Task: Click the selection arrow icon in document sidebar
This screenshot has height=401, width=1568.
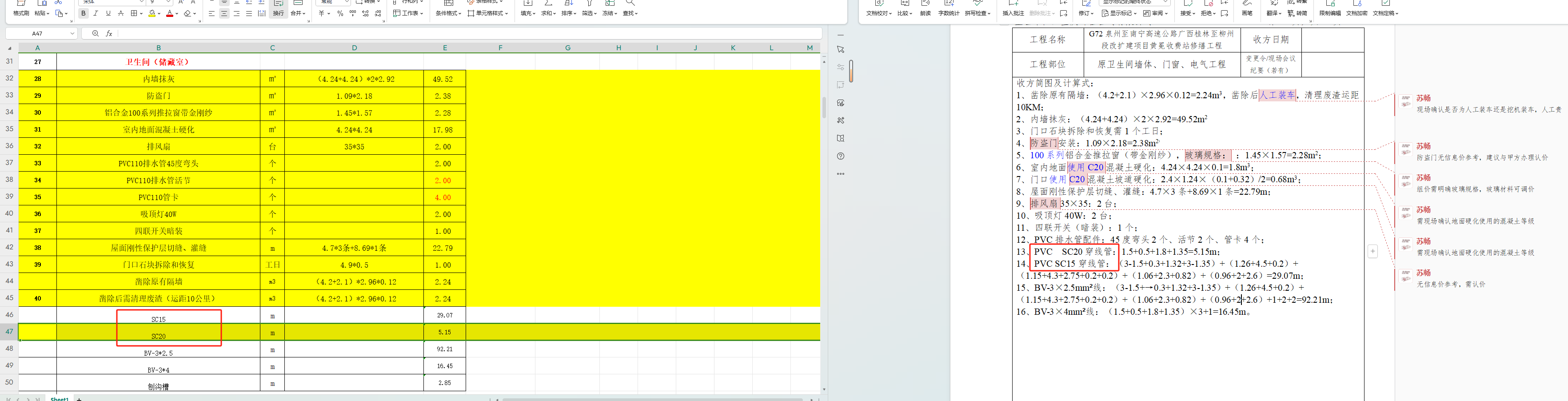Action: 841,49
